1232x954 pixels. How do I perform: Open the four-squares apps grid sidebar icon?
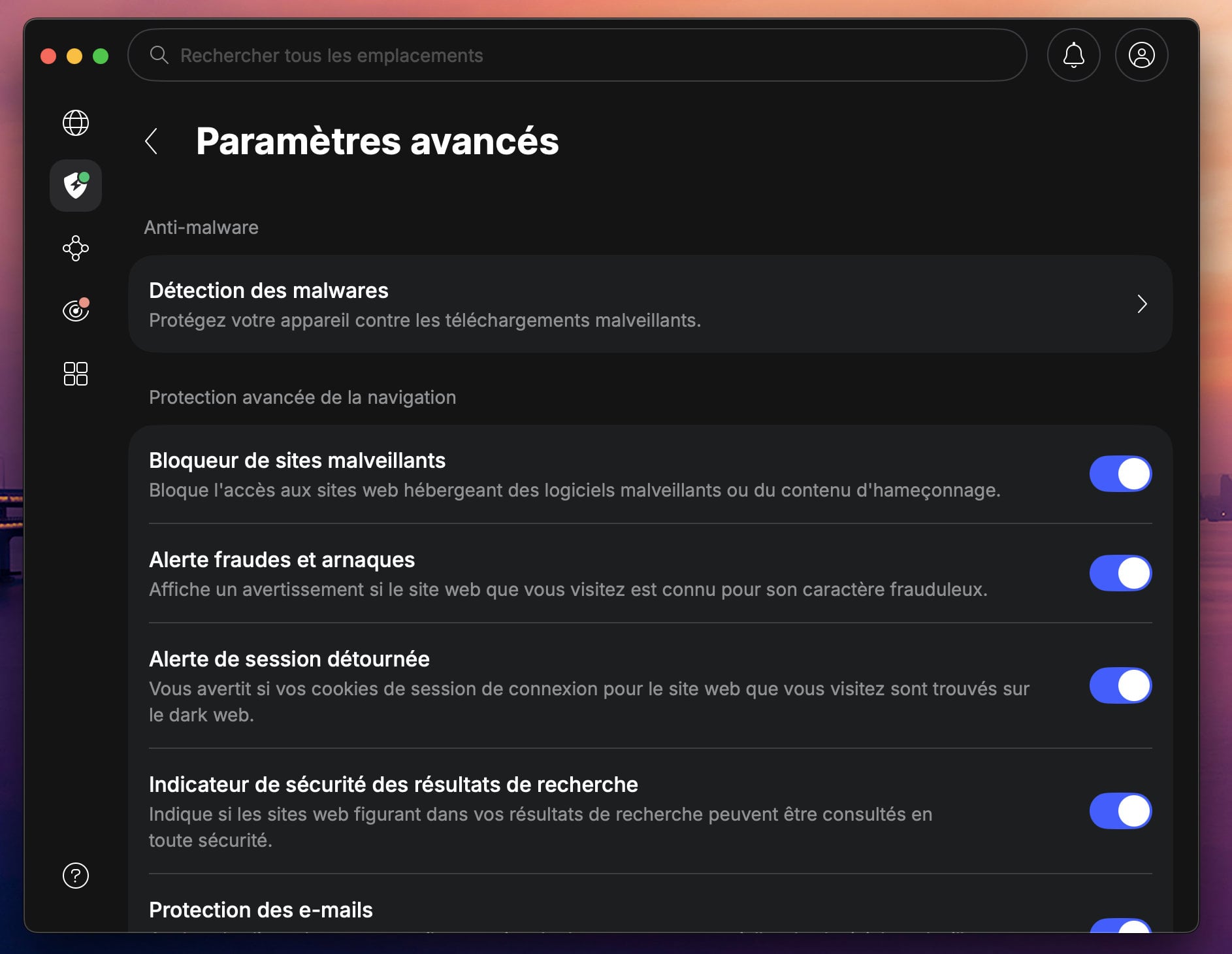pos(76,374)
